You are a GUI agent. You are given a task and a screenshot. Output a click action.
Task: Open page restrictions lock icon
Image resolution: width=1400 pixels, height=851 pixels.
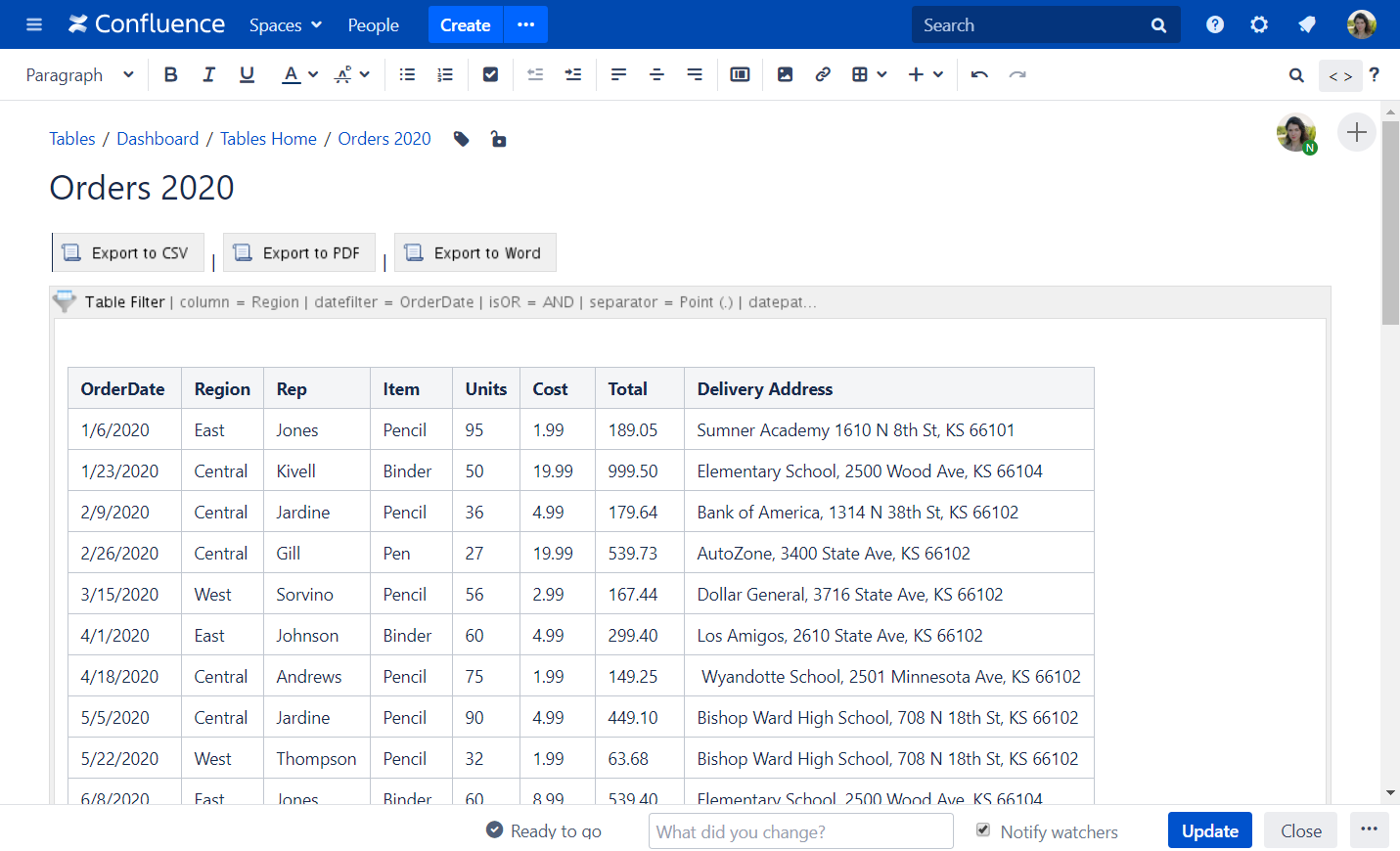tap(498, 139)
